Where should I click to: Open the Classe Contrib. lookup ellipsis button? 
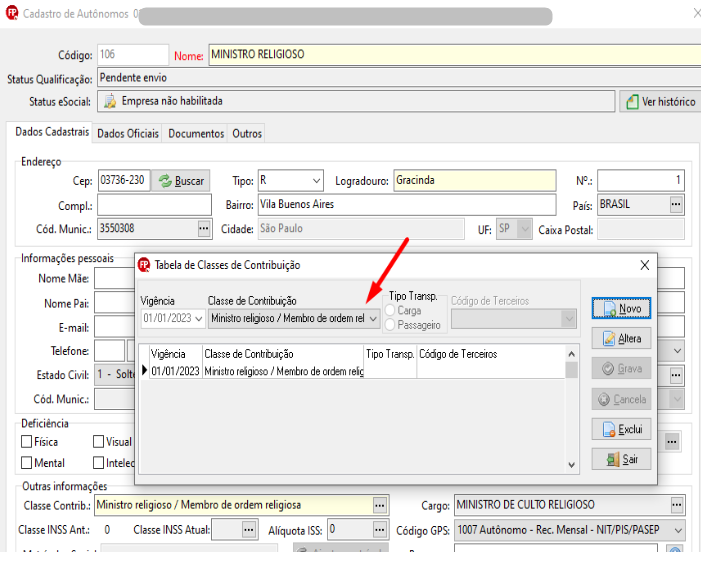click(x=380, y=505)
